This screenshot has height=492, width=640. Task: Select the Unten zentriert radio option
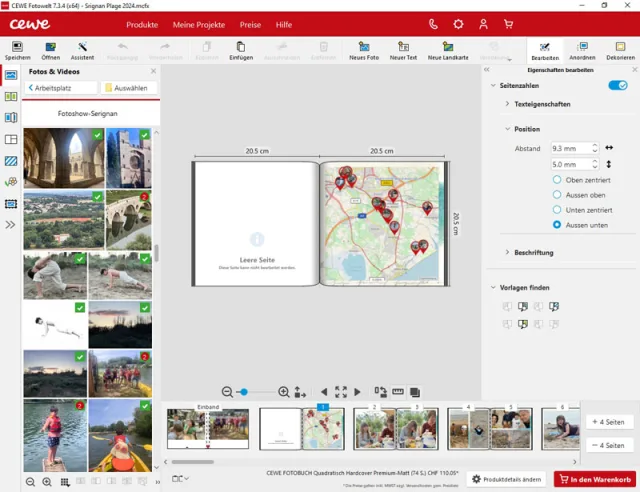557,210
